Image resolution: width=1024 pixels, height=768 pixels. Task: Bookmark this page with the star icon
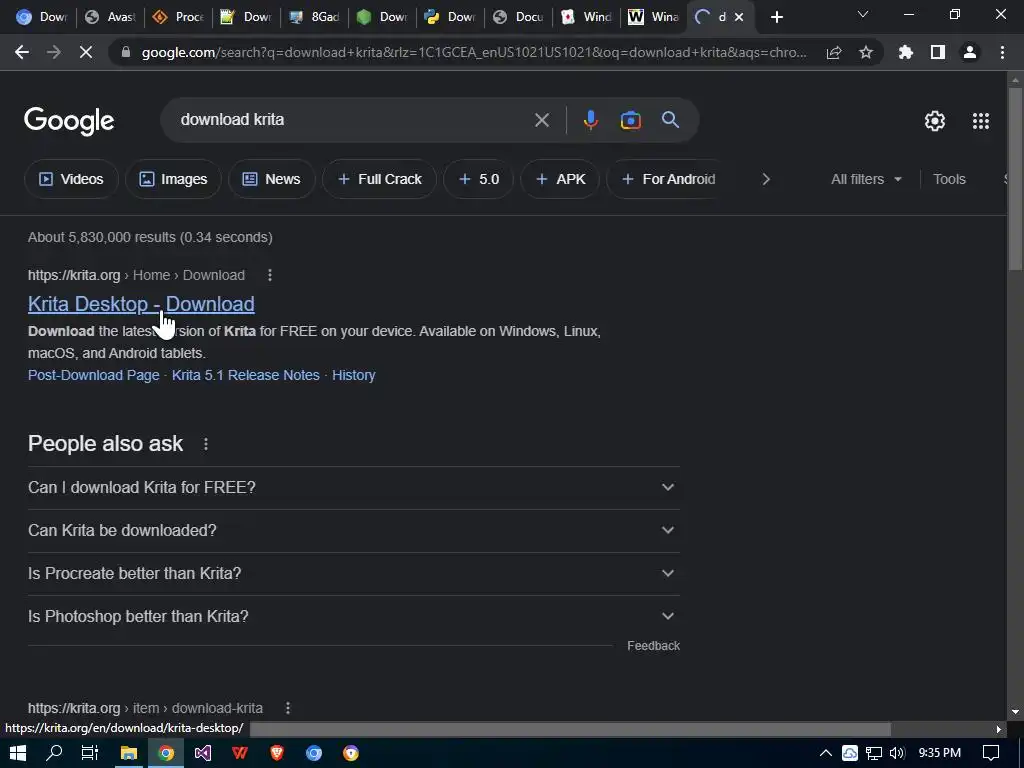click(x=866, y=52)
